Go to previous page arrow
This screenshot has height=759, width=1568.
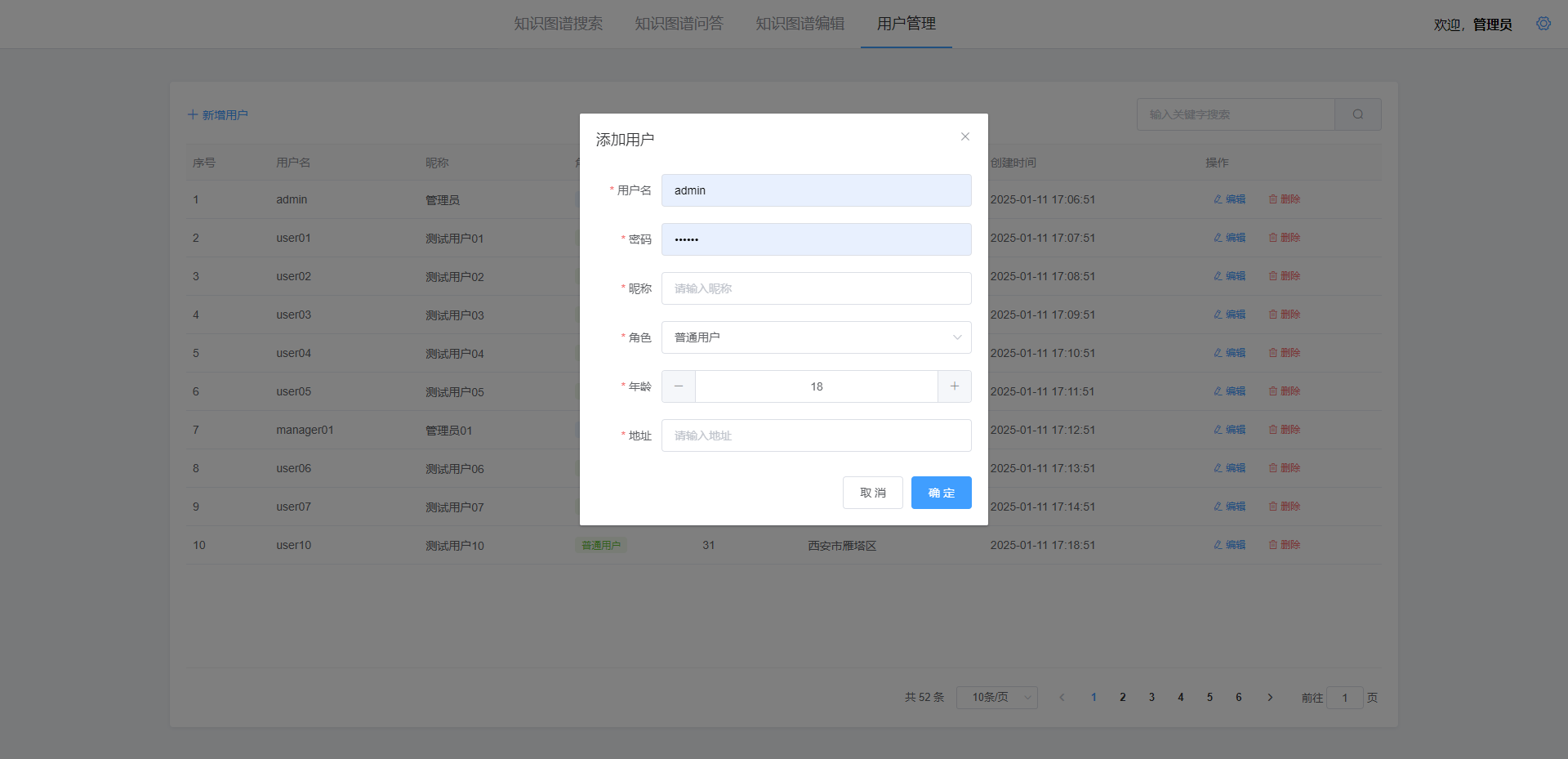(x=1062, y=698)
